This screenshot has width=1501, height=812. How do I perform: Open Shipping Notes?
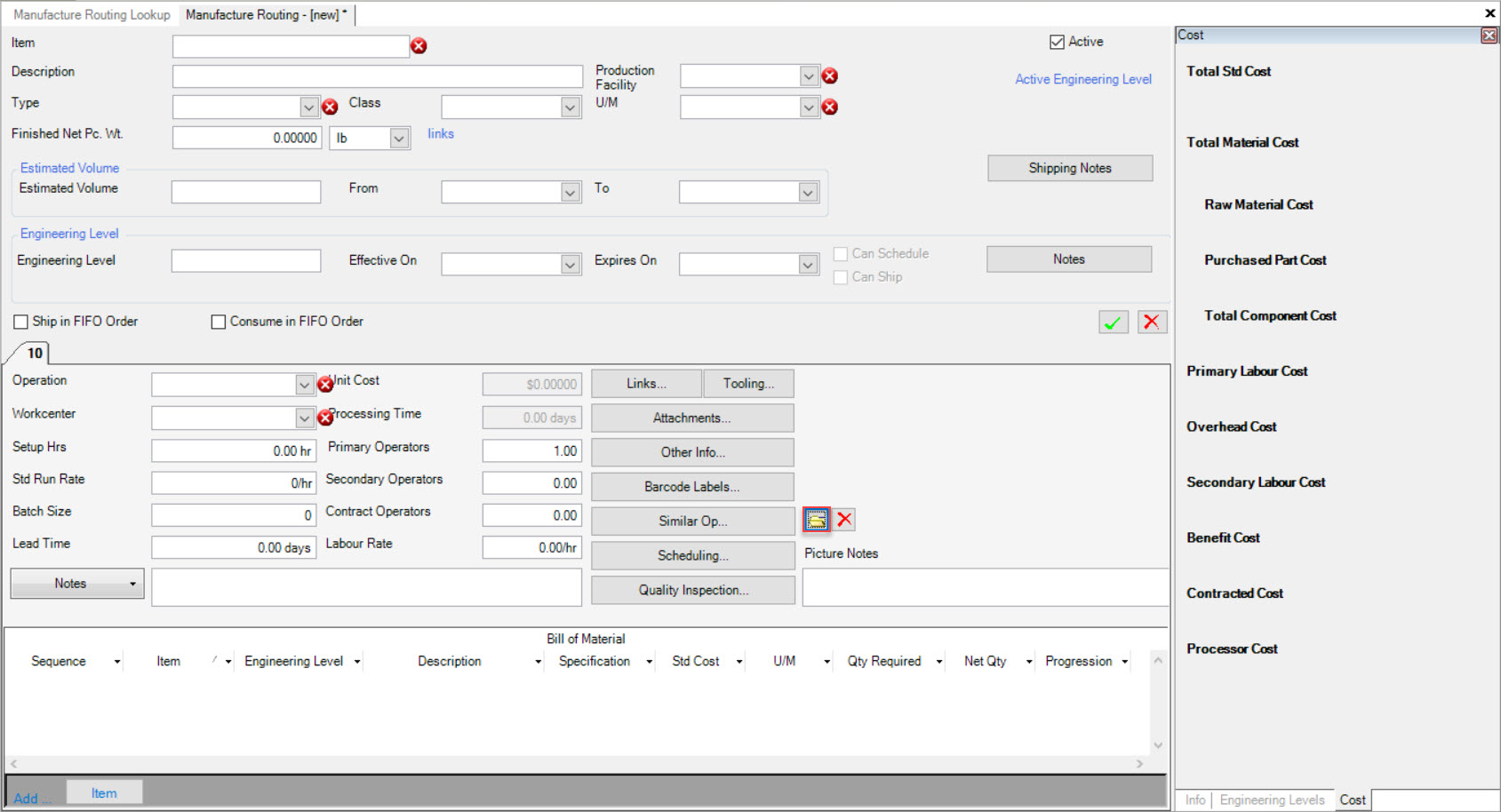coord(1070,168)
